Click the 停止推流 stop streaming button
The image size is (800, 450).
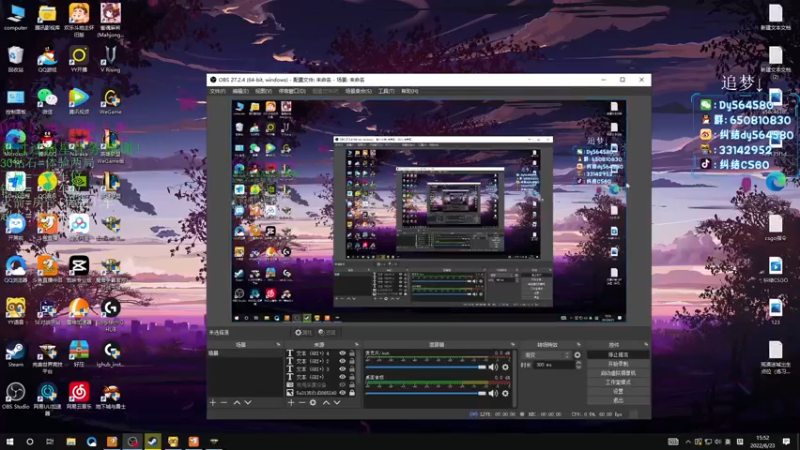click(x=617, y=355)
